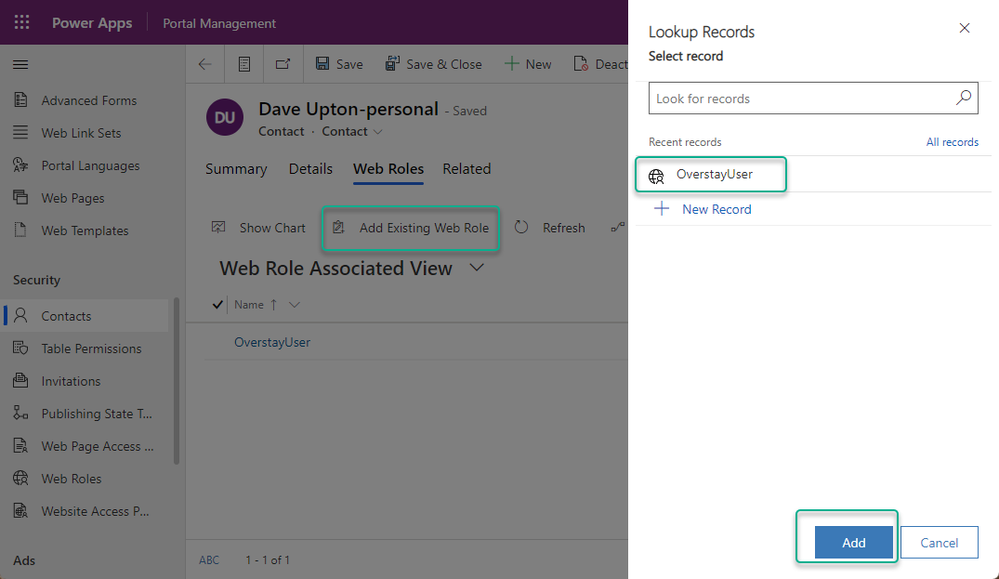Click the sidebar vertical scrollbar

176,381
